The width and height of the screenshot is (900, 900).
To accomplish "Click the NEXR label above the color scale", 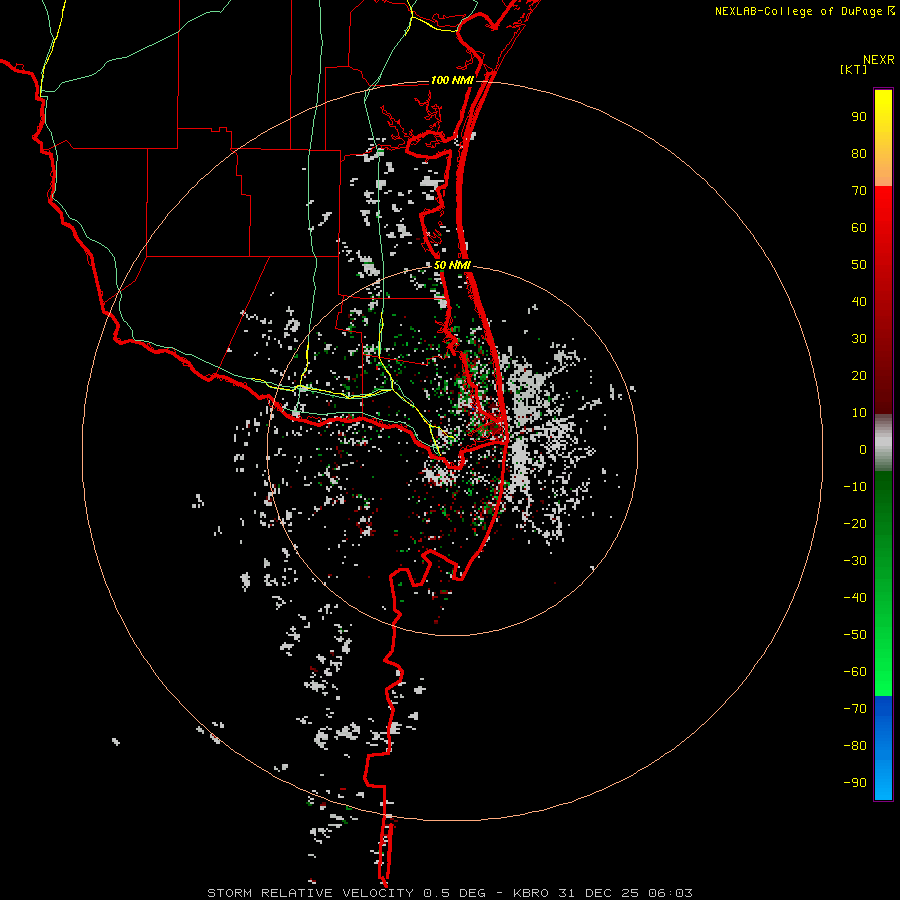I will 879,60.
